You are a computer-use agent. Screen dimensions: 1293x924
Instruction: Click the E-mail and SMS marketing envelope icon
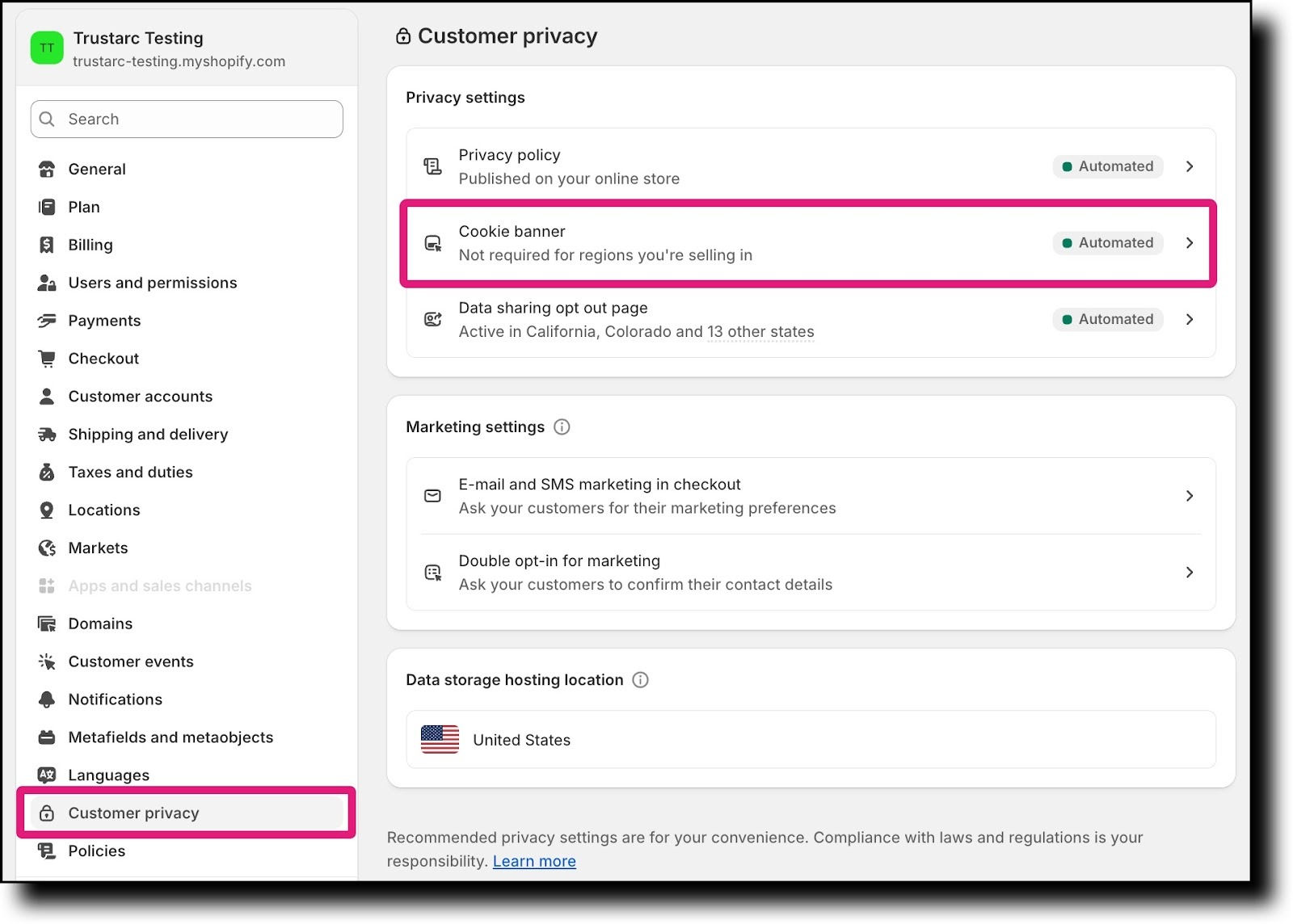click(433, 497)
